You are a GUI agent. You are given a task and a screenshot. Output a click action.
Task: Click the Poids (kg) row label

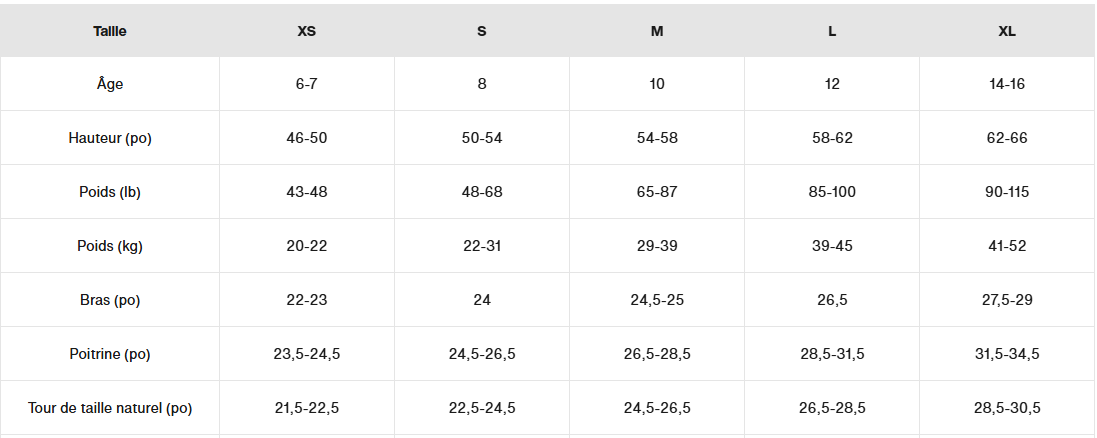click(110, 246)
